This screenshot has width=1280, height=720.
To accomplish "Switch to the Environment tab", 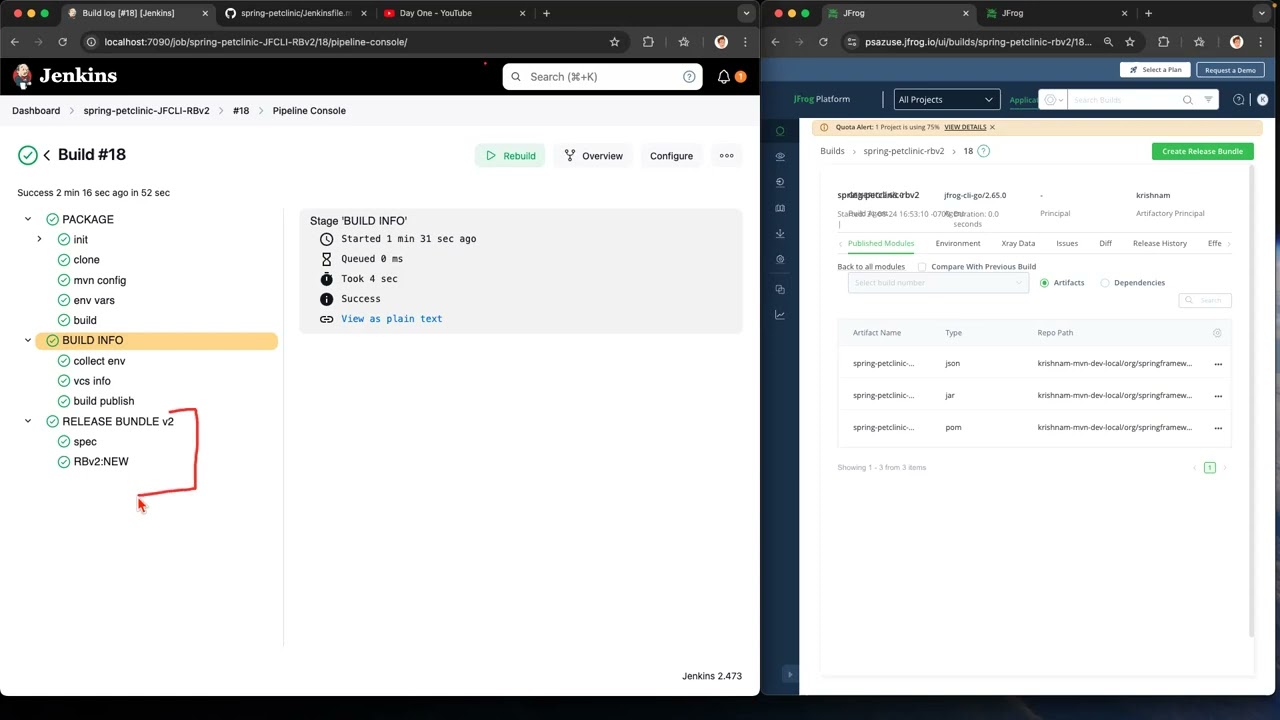I will pyautogui.click(x=958, y=244).
